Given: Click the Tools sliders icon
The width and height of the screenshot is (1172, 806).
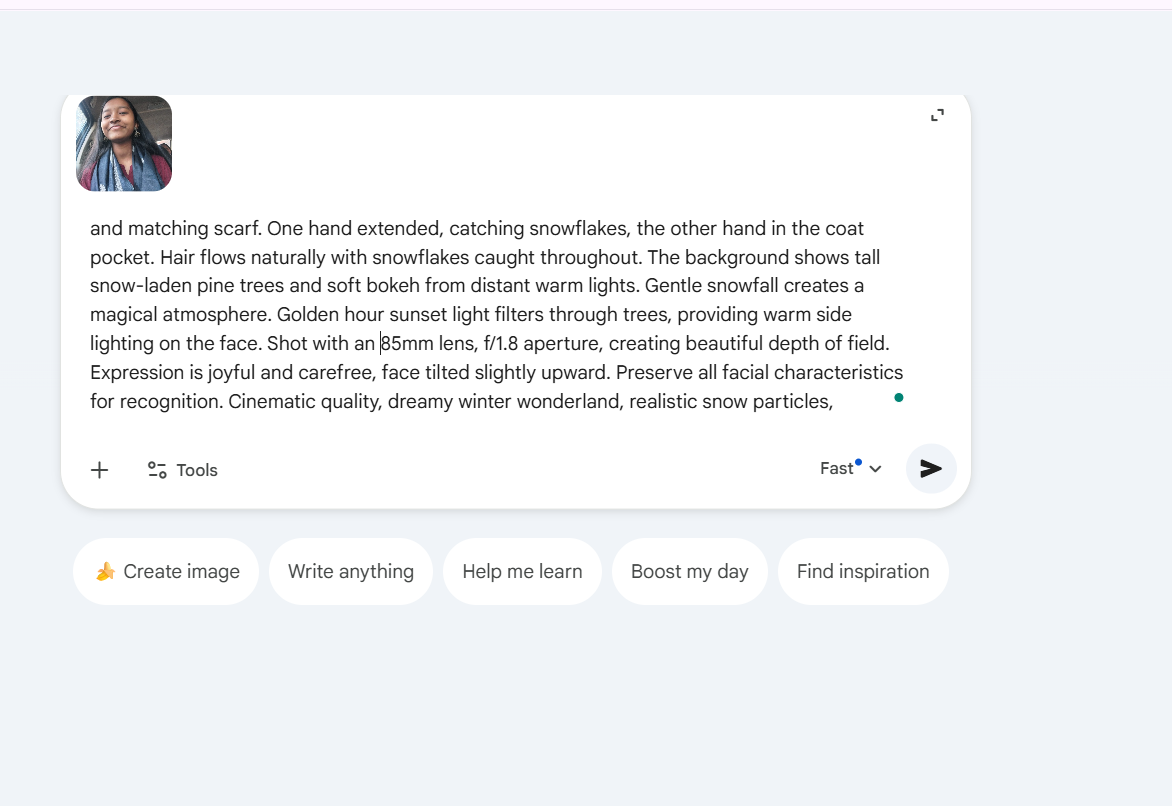Looking at the screenshot, I should 157,470.
